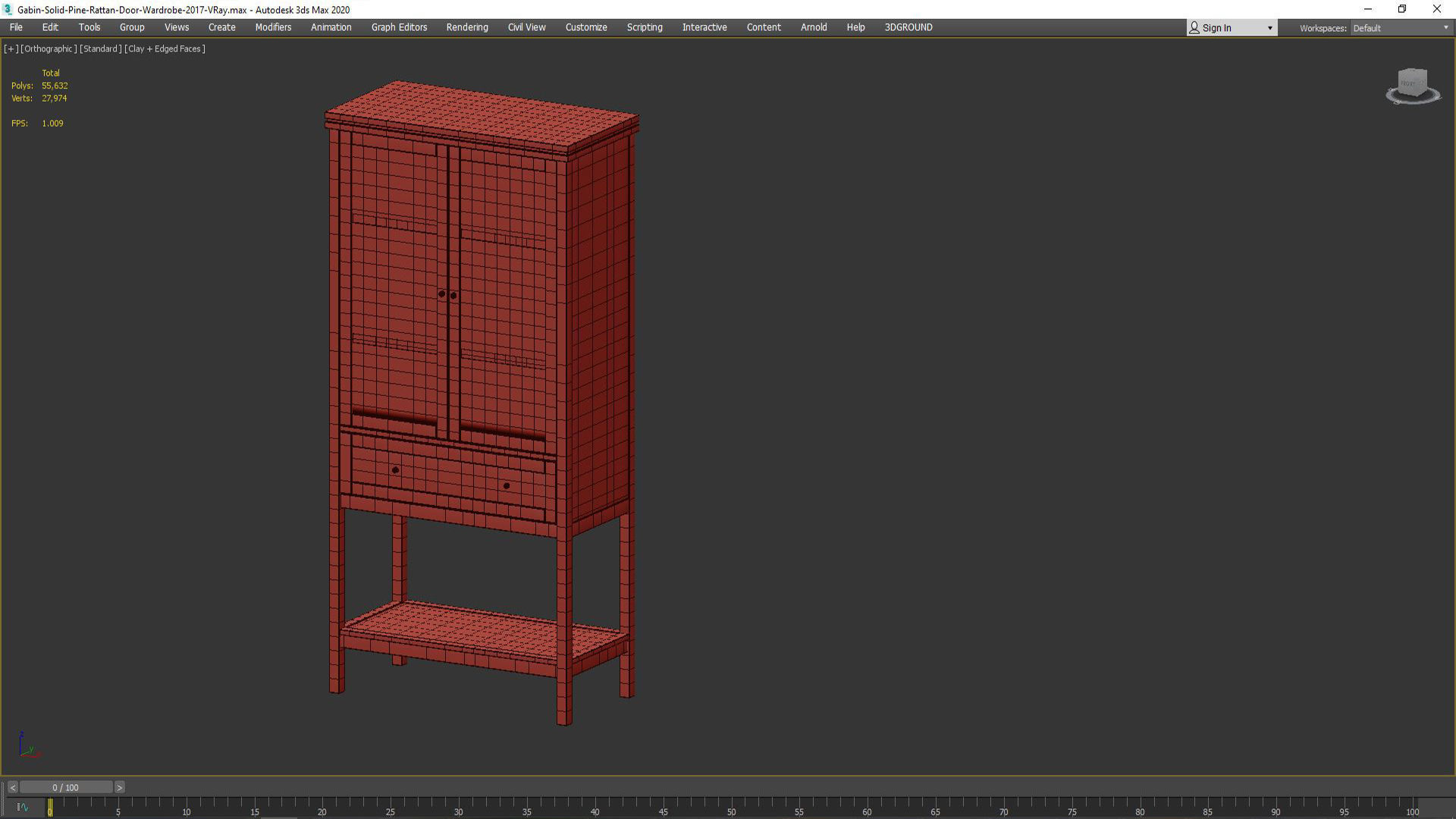Select the left door knob of the wardrobe
Viewport: 1456px width, 819px height.
(441, 293)
